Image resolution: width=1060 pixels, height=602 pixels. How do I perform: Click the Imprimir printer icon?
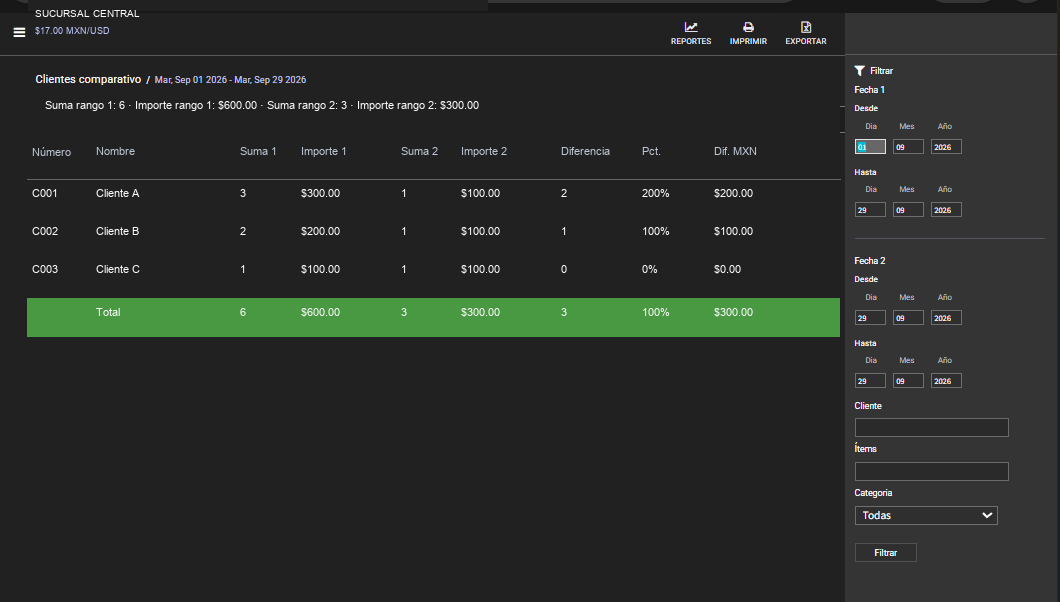click(x=748, y=27)
